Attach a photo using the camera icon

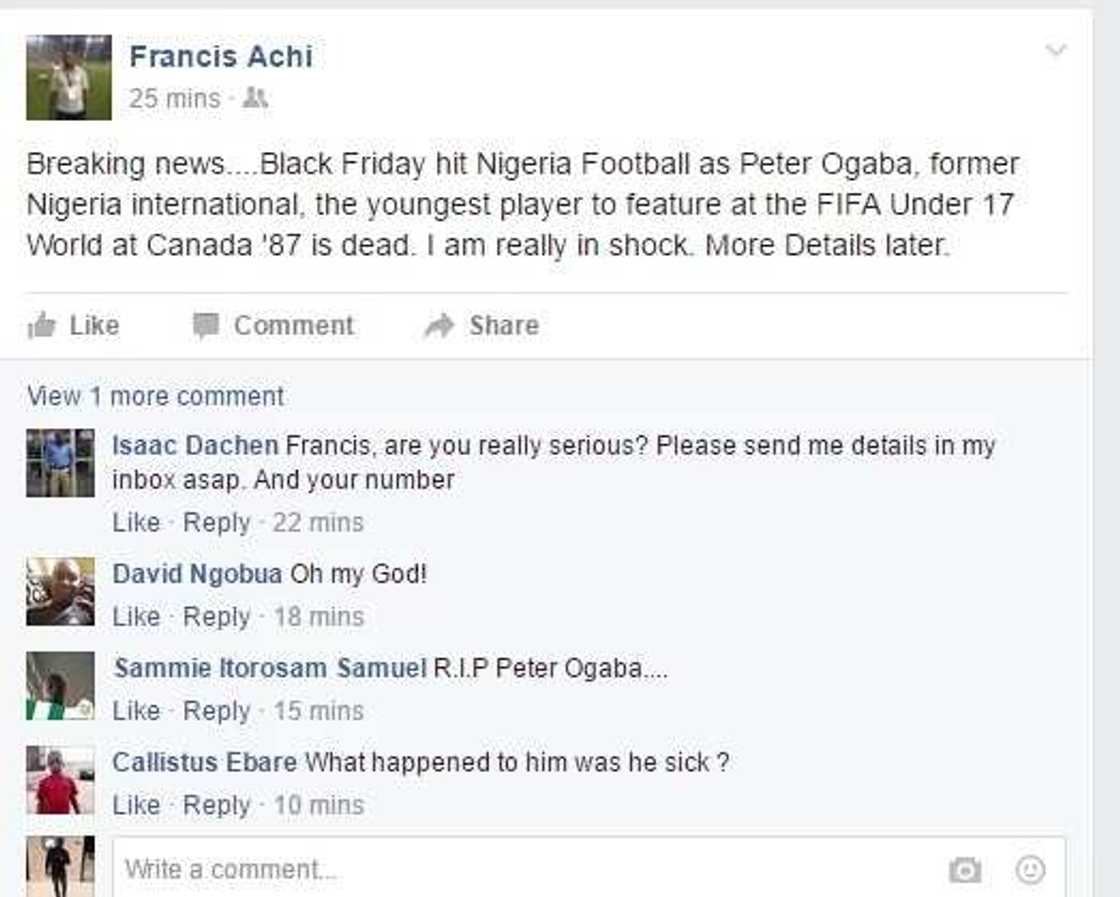pyautogui.click(x=965, y=871)
